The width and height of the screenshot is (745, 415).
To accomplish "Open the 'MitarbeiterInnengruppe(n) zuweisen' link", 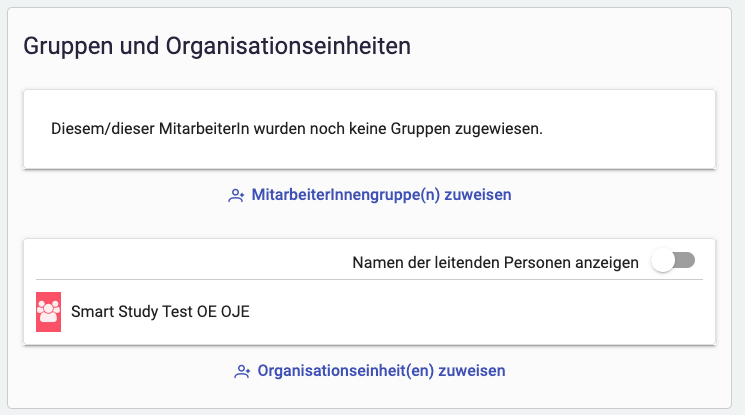I will [381, 195].
